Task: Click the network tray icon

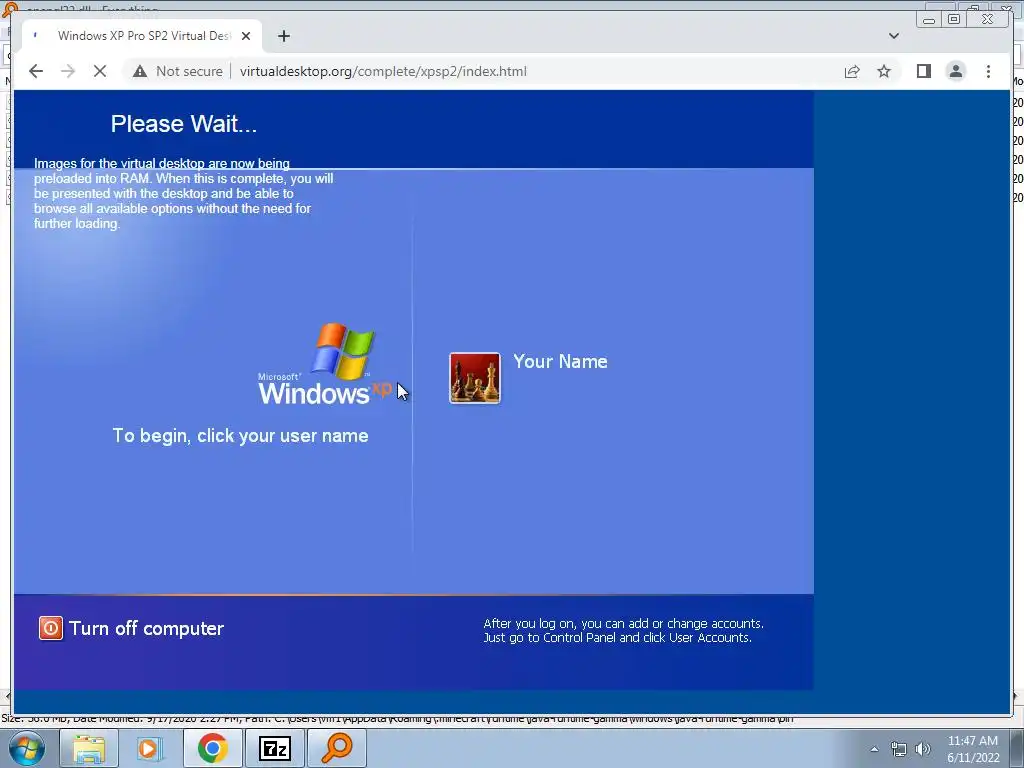Action: [899, 749]
